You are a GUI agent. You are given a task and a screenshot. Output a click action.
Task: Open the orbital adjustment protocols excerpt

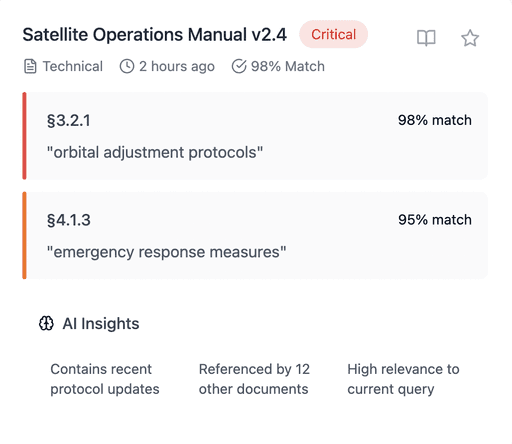coord(155,152)
